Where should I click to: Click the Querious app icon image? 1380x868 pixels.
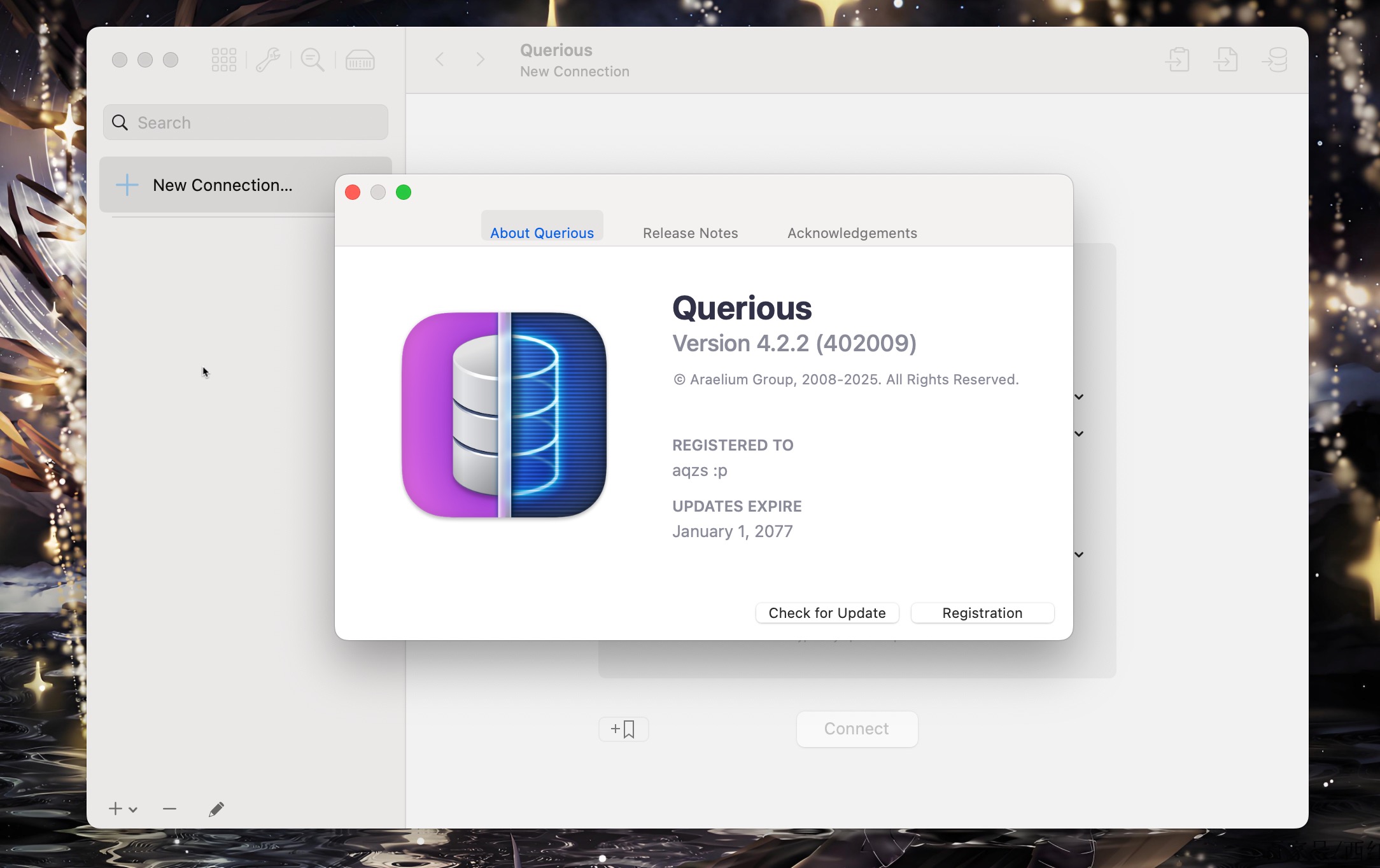(x=504, y=415)
